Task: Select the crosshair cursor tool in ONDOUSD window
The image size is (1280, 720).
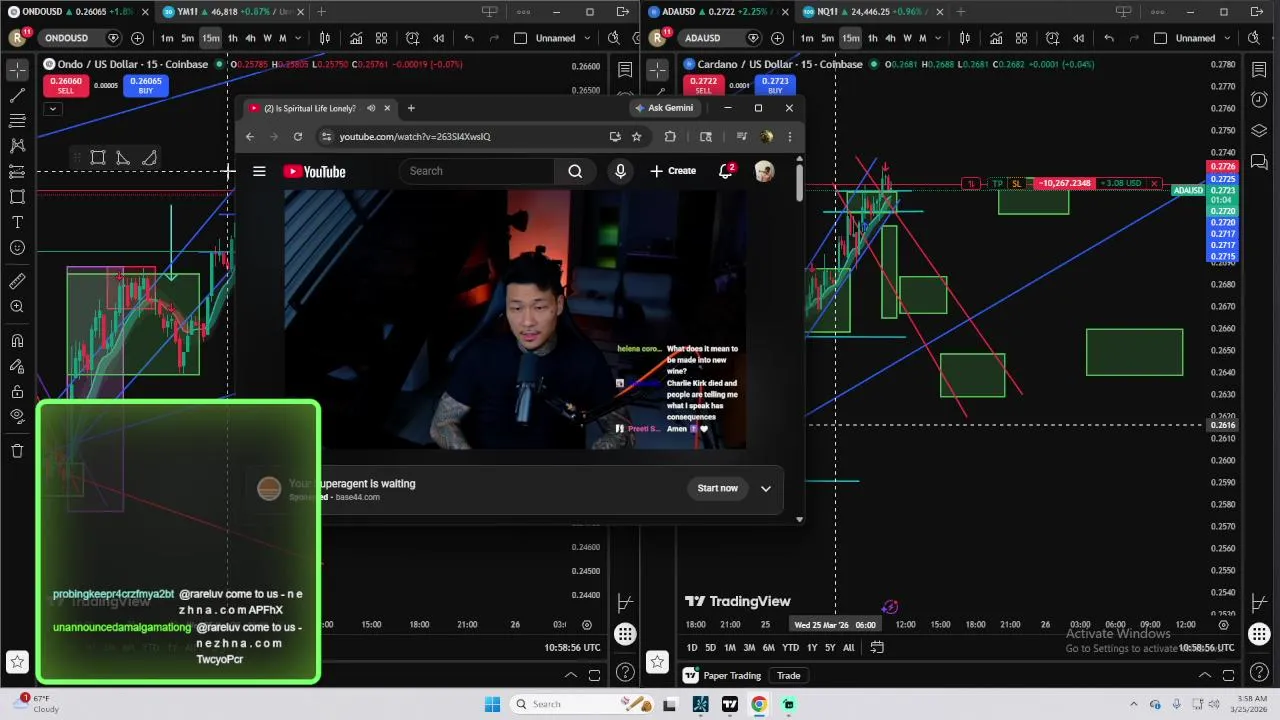Action: [x=17, y=70]
